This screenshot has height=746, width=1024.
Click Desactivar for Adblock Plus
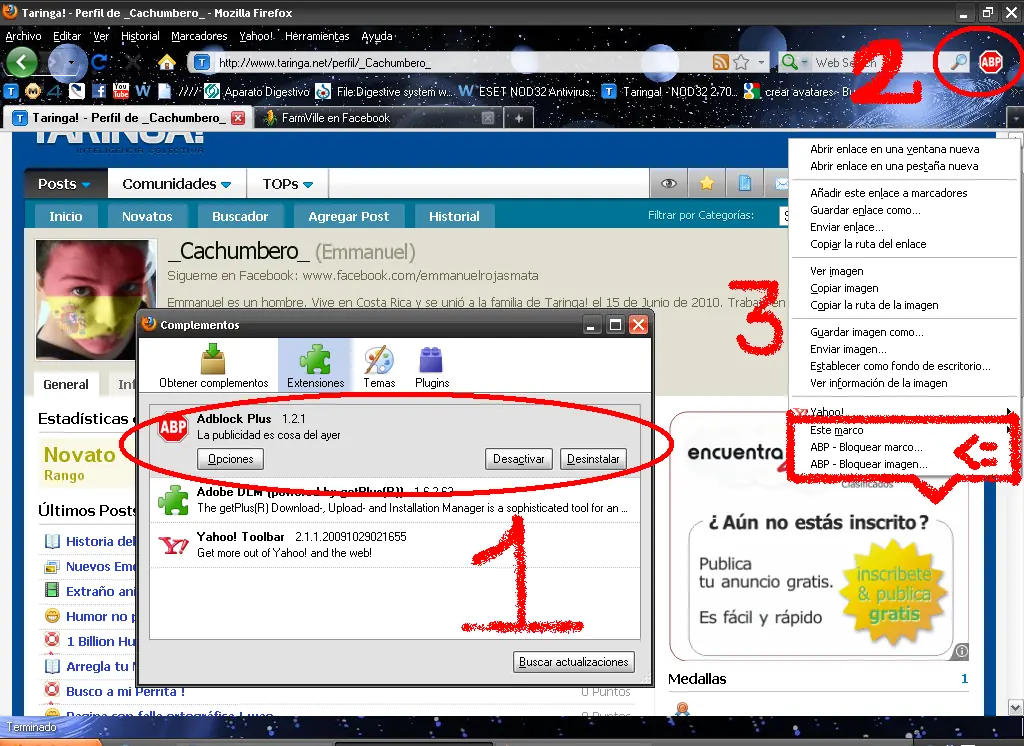point(519,459)
